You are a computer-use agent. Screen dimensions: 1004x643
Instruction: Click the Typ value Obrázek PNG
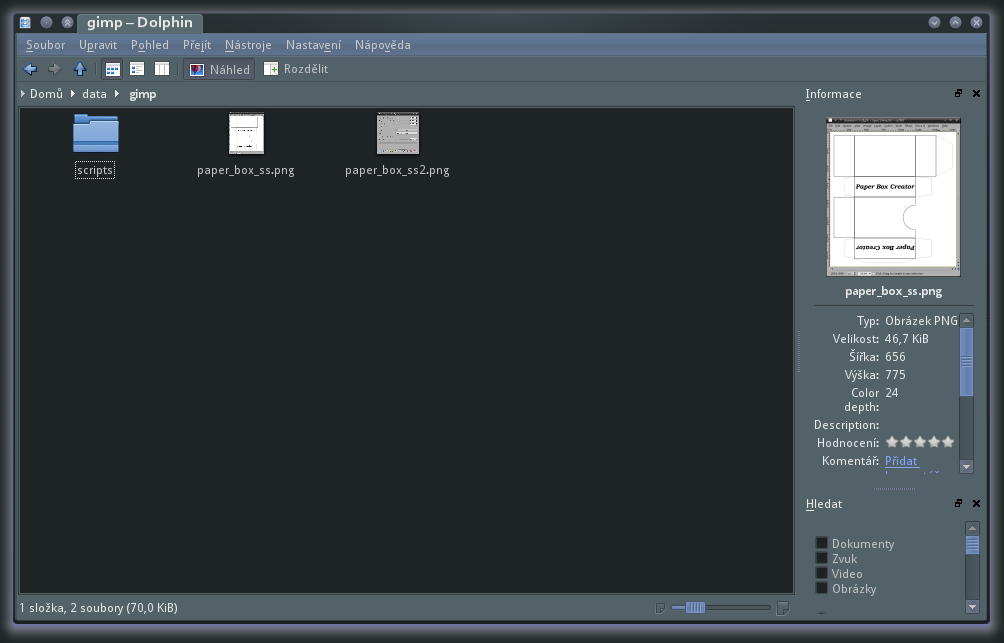click(x=921, y=321)
